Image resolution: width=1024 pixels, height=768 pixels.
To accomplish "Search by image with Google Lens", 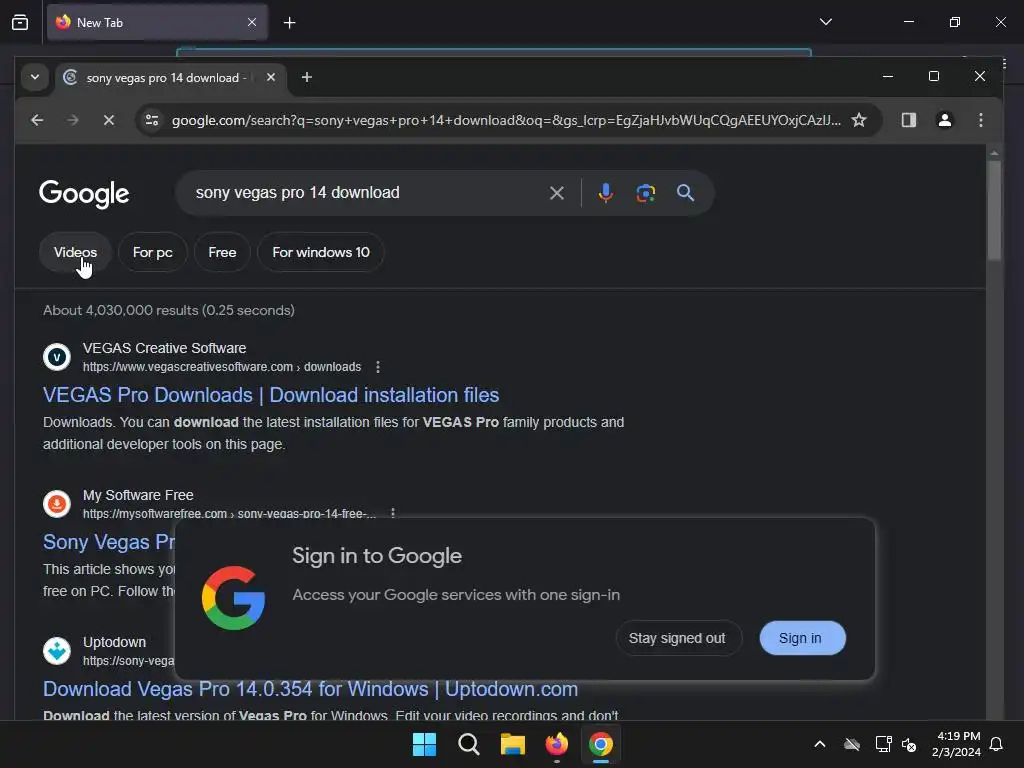I will (645, 193).
